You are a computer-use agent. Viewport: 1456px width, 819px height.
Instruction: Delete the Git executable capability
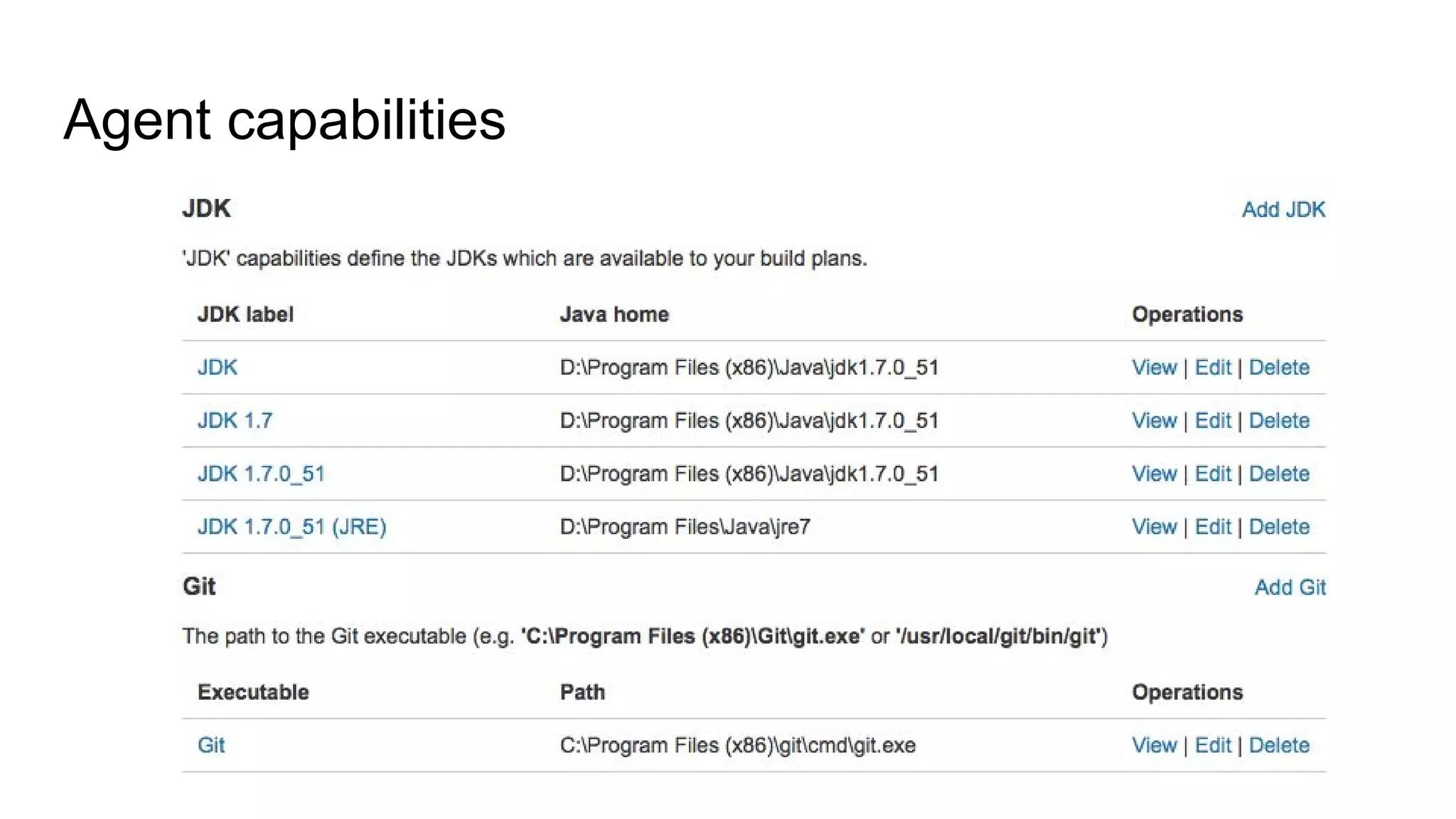[1279, 745]
